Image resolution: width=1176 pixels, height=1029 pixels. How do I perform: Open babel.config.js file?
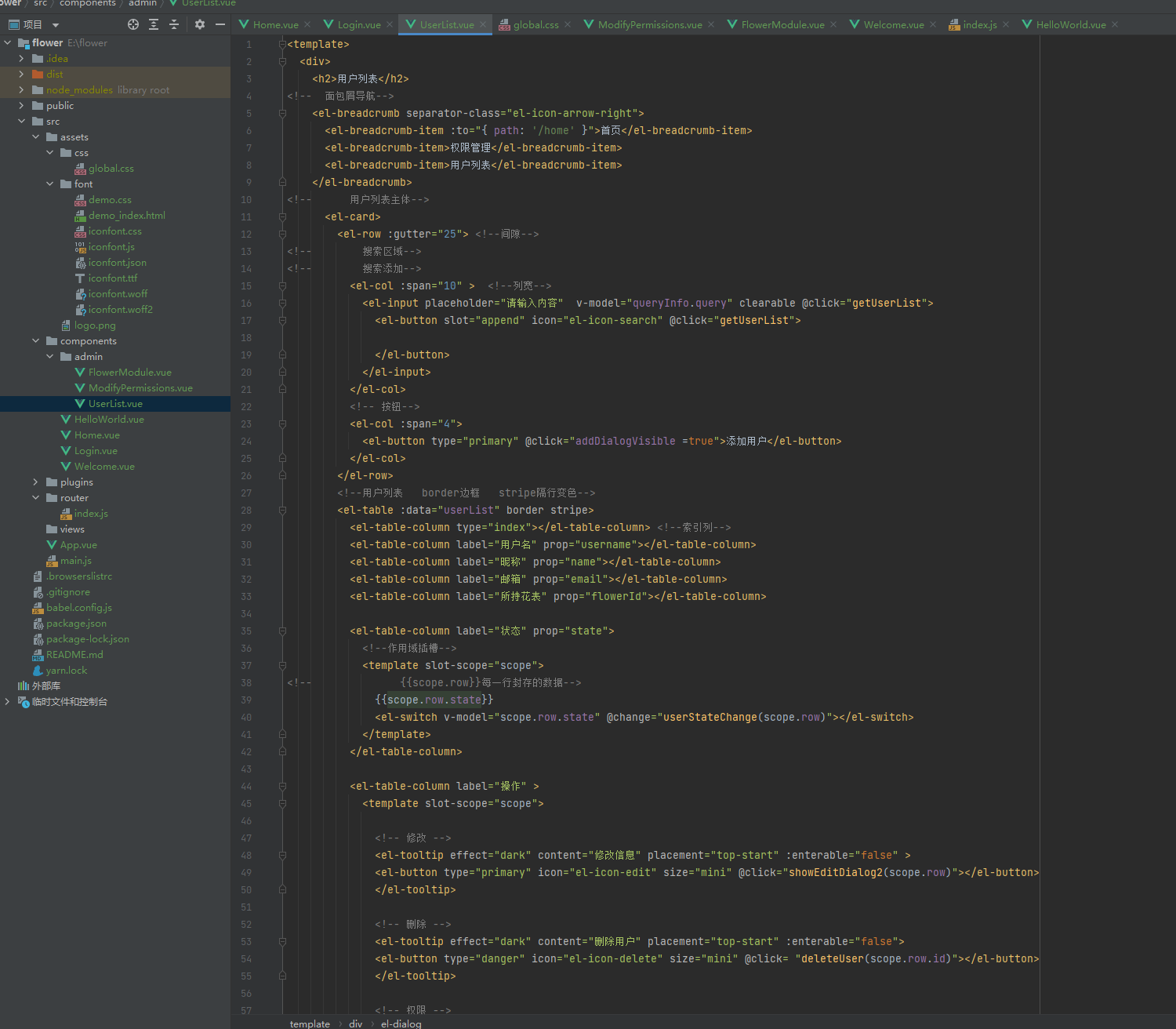[x=78, y=608]
